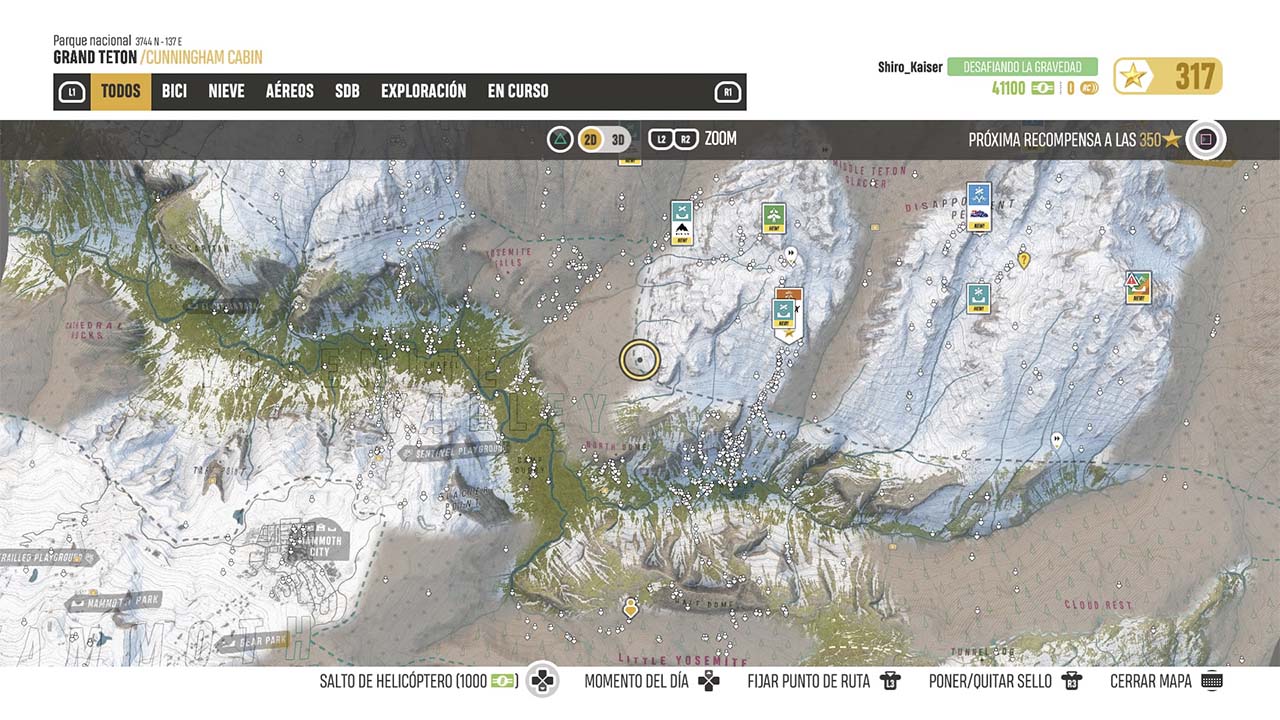Switch to the NIEVE category tab

click(x=226, y=91)
